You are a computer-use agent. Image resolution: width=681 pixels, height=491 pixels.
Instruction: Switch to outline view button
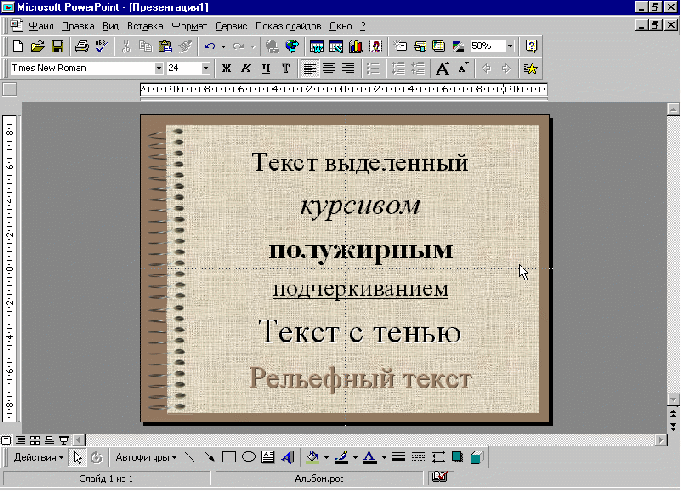(20, 440)
